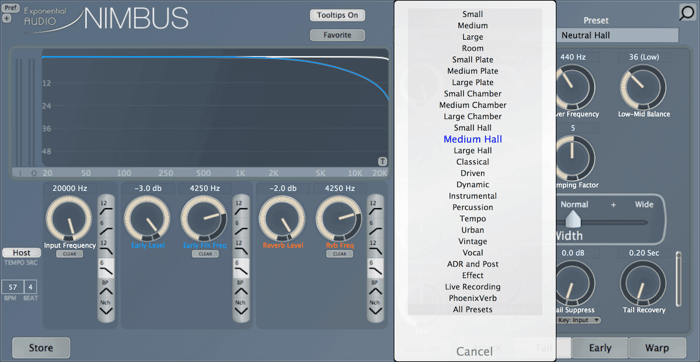Select 6 dB low-pass on Early filter strip
The height and width of the screenshot is (362, 700).
(x=241, y=268)
